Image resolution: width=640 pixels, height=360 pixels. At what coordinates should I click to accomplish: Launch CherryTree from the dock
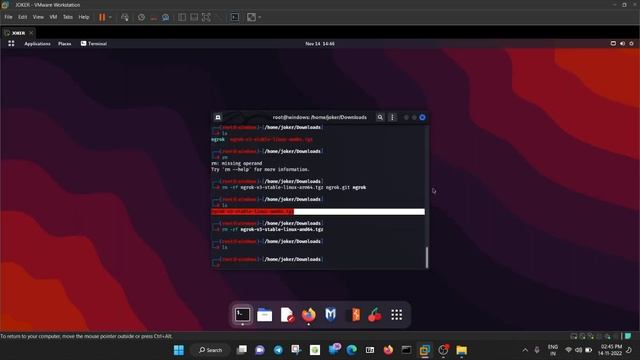(x=375, y=315)
